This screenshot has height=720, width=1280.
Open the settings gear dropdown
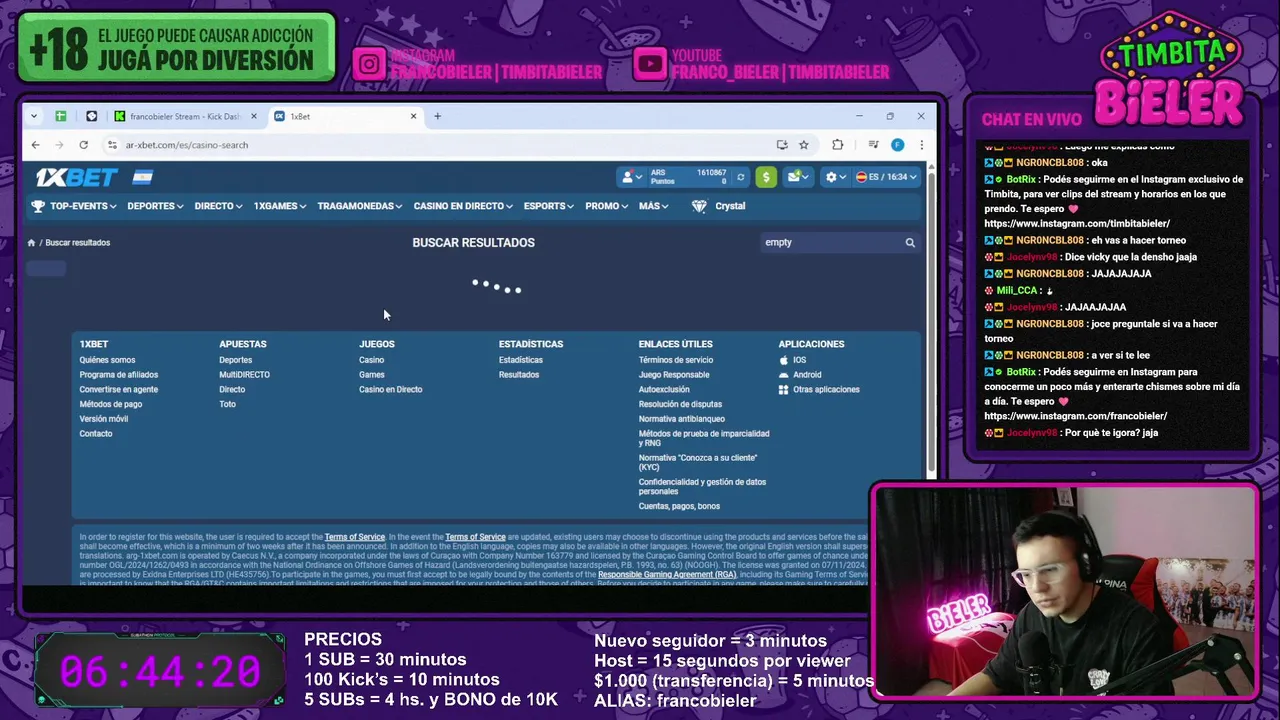(x=835, y=177)
